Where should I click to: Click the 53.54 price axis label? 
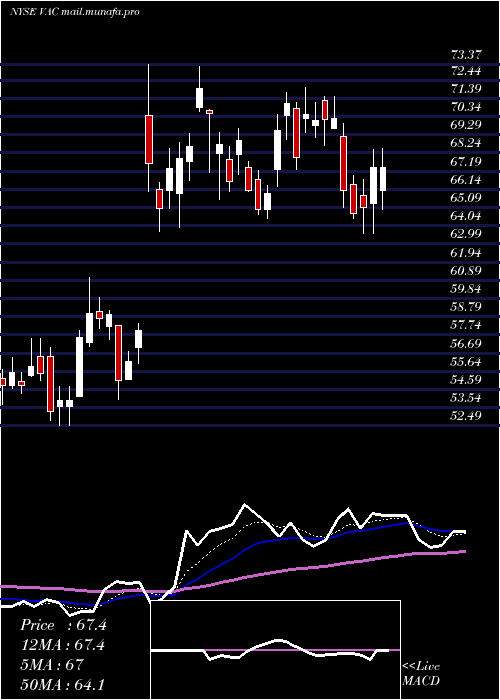point(467,398)
